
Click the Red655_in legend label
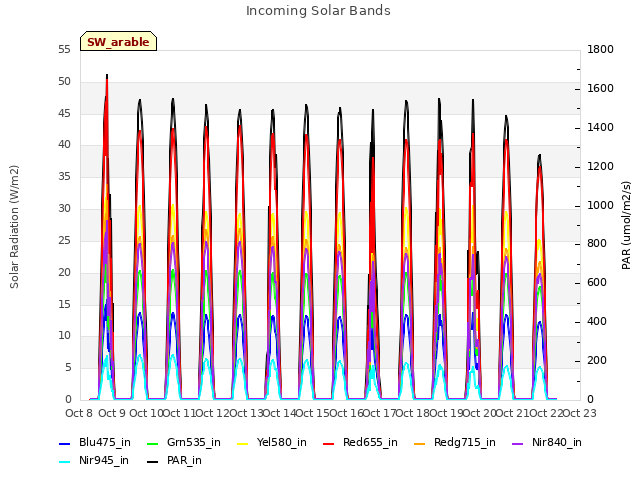pos(370,442)
